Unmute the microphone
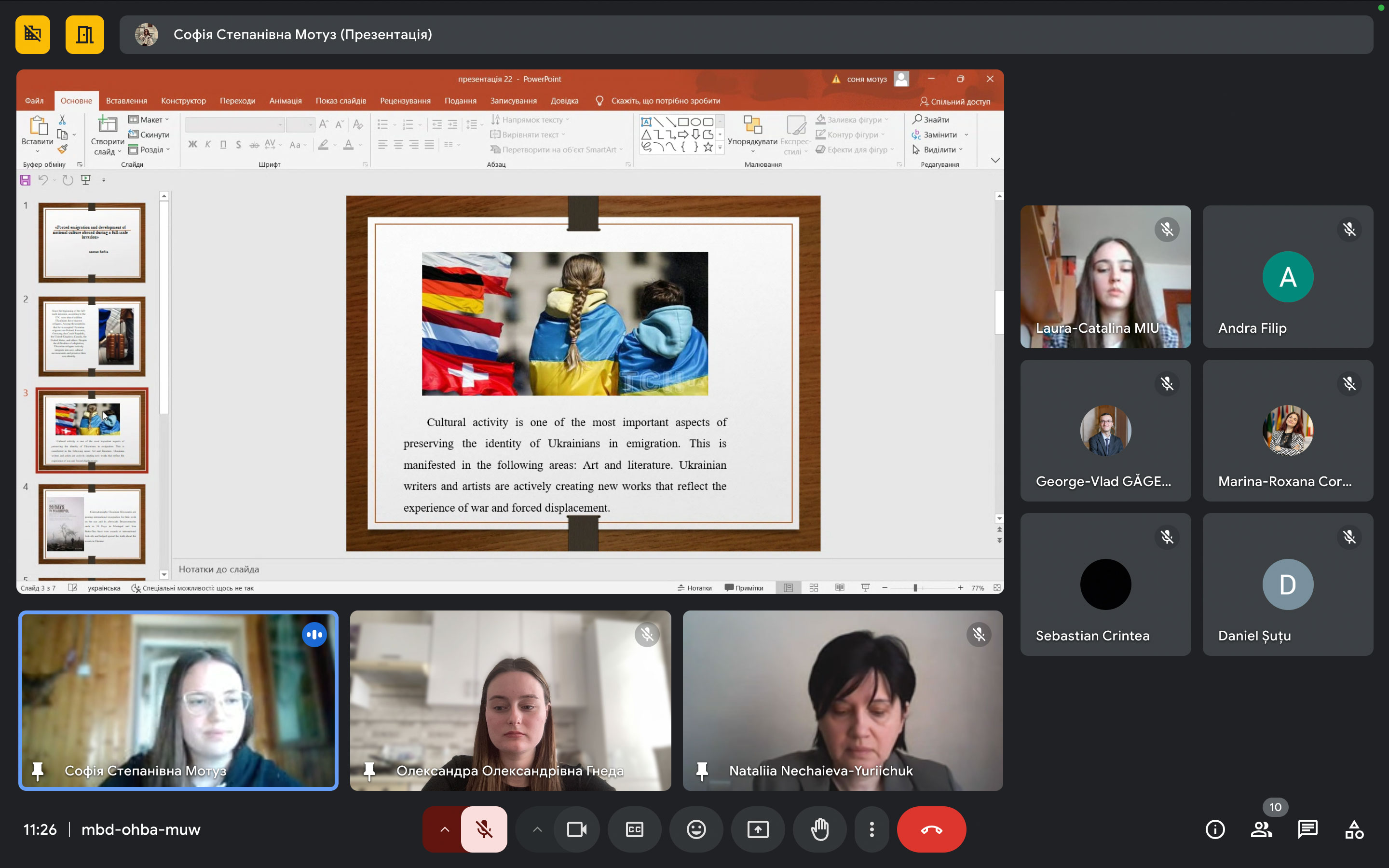 [x=484, y=829]
